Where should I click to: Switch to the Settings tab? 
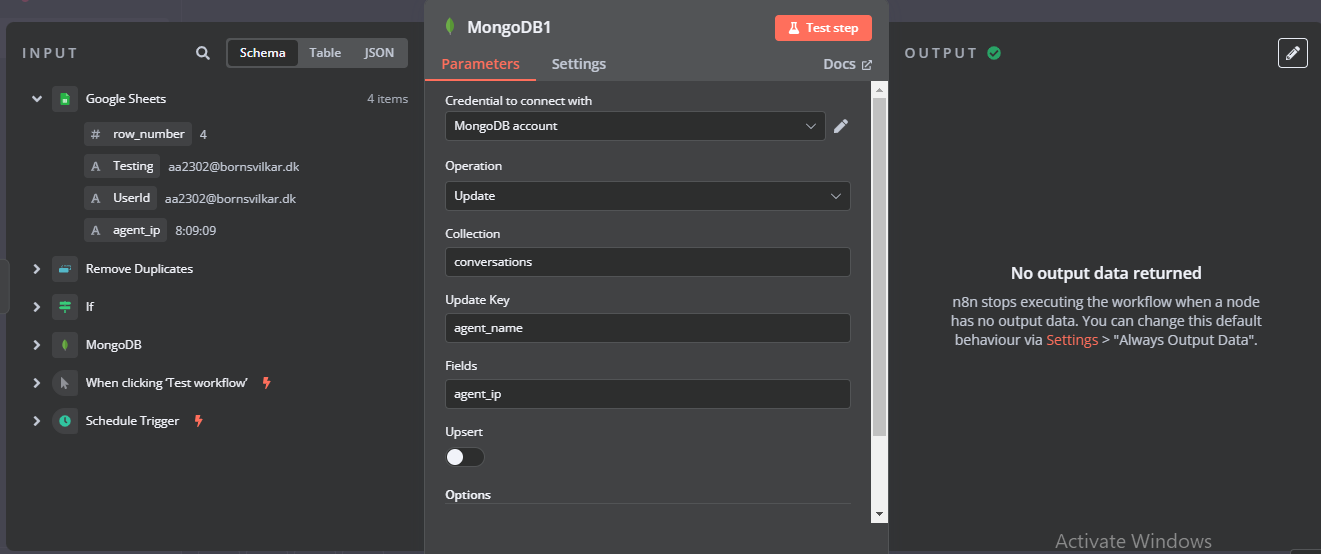(x=579, y=64)
